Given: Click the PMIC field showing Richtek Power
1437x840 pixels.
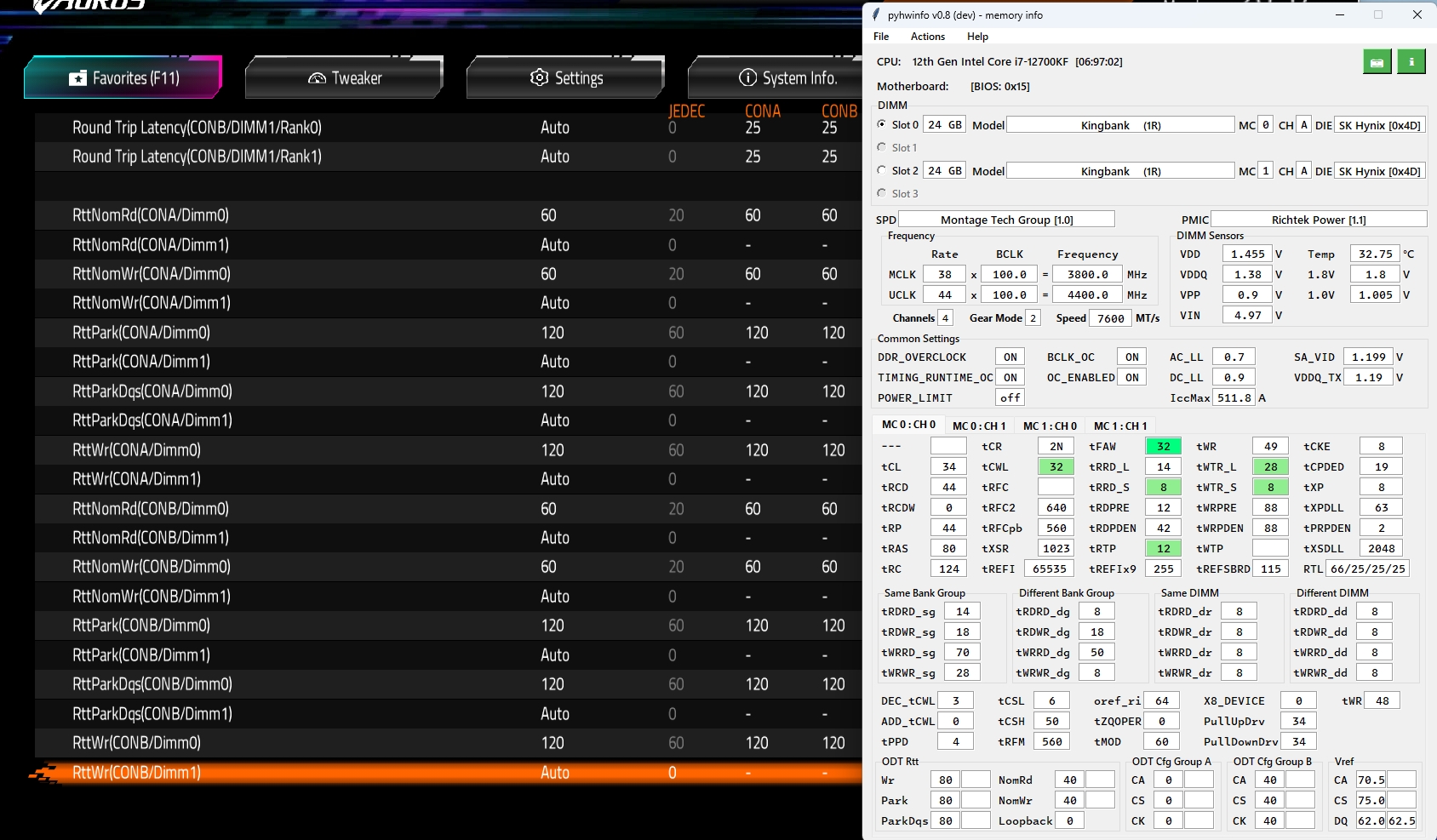Looking at the screenshot, I should 1319,220.
